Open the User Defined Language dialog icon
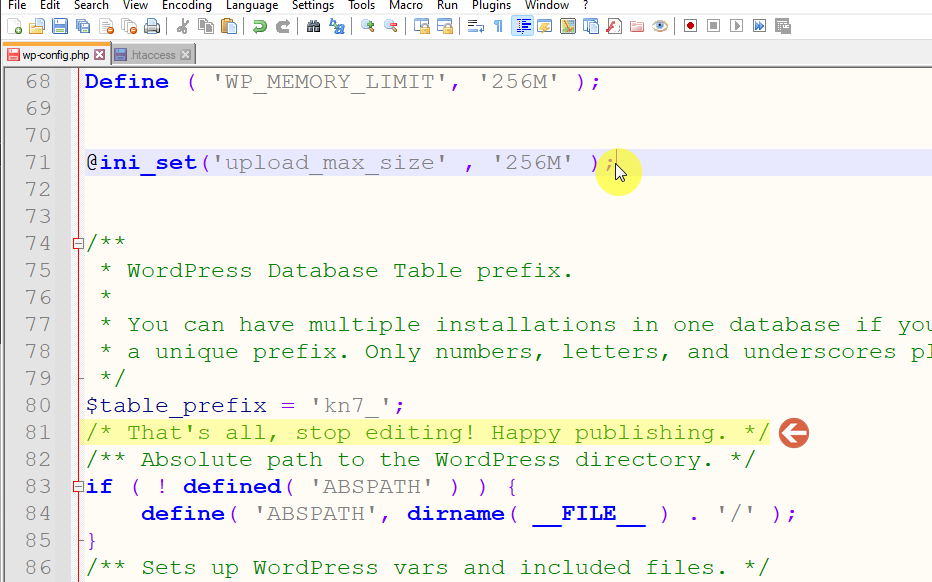The image size is (932, 582). [544, 26]
